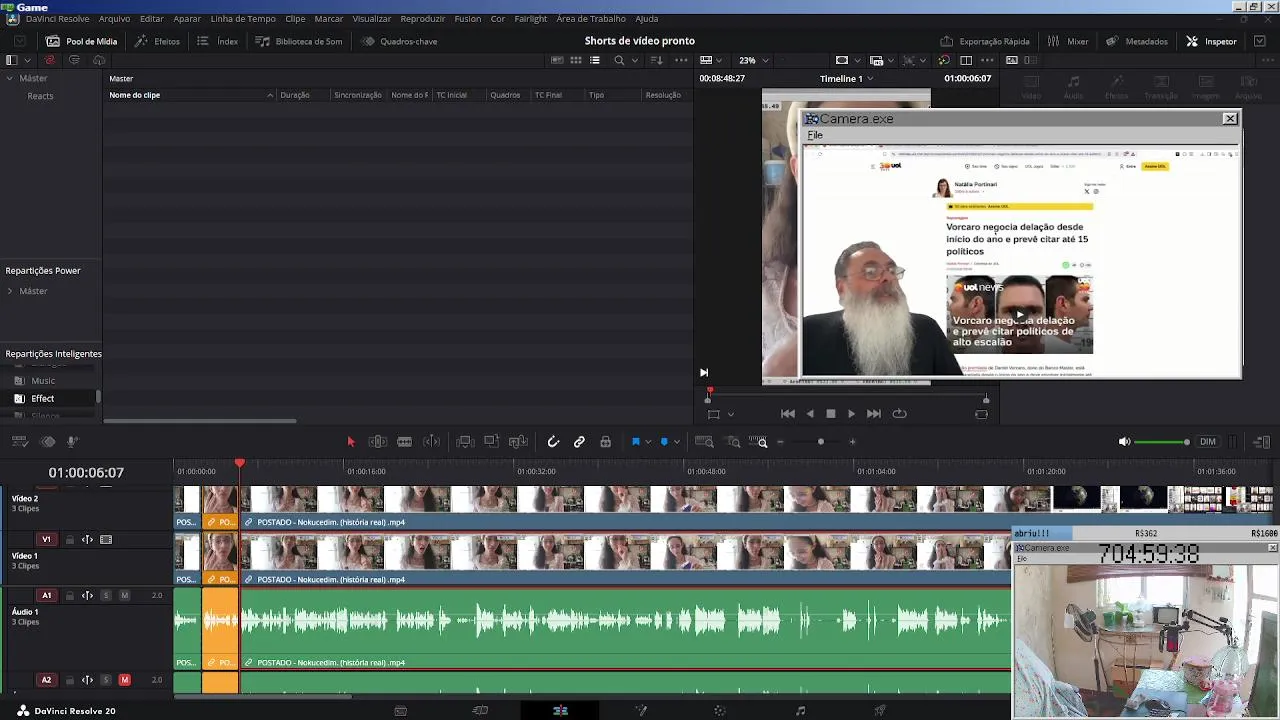
Task: Expand the Máster bin in Repartições Power
Action: pyautogui.click(x=10, y=291)
